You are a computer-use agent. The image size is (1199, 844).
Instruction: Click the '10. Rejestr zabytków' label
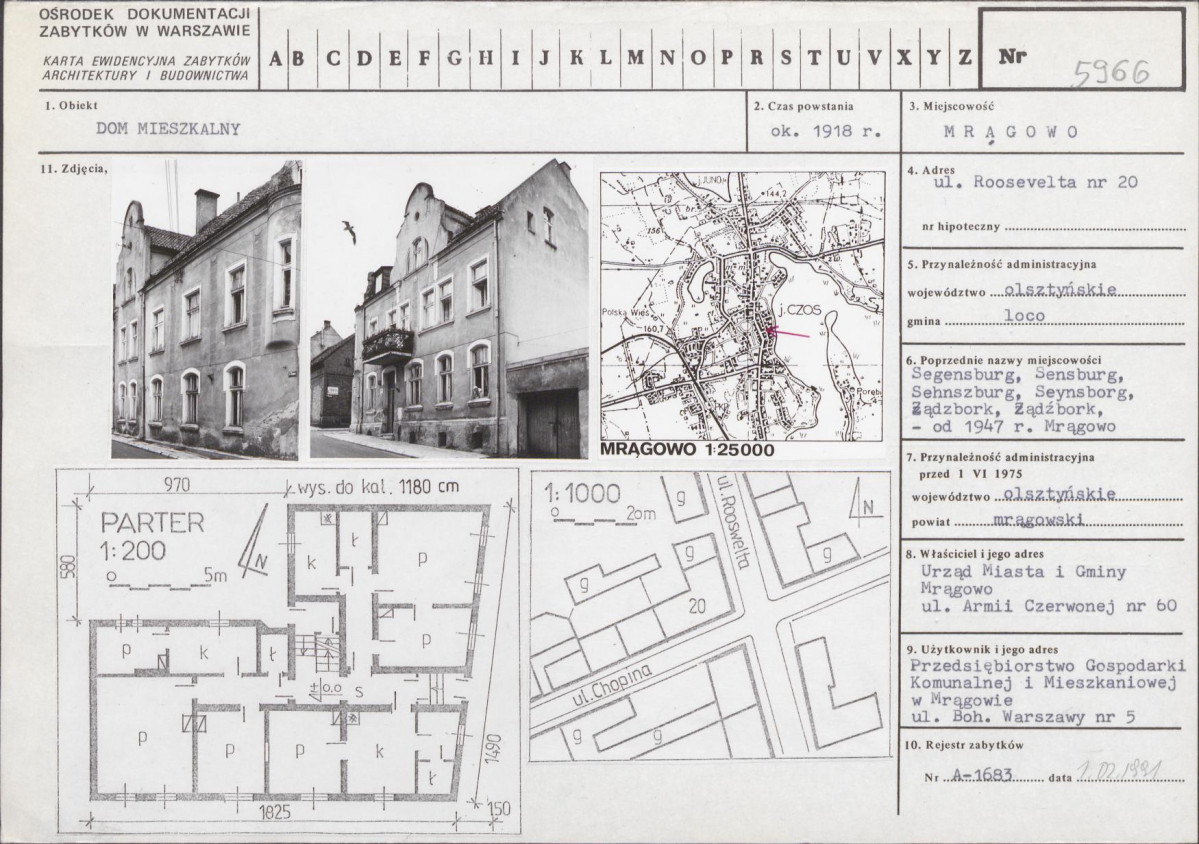click(x=963, y=745)
